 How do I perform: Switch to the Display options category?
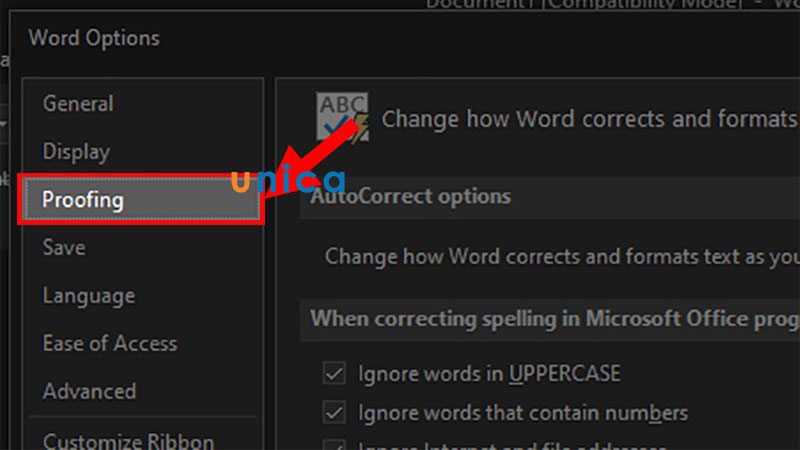tap(76, 151)
